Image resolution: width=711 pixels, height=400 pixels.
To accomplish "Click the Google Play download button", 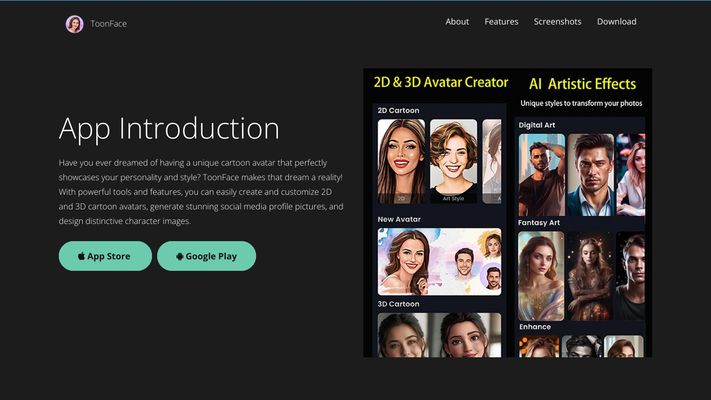I will pyautogui.click(x=206, y=256).
